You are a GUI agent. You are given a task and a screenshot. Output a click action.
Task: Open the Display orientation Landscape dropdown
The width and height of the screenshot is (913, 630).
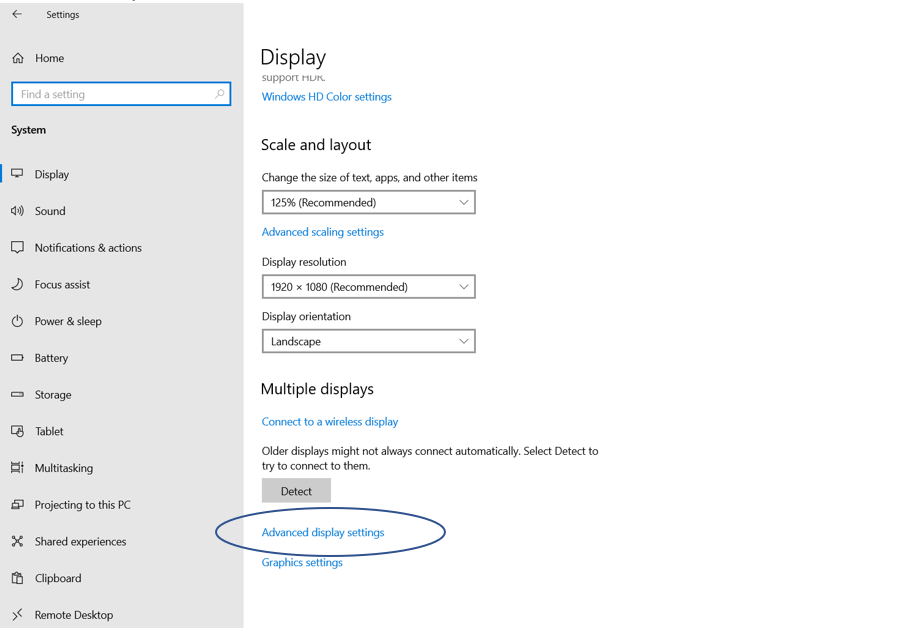coord(368,342)
